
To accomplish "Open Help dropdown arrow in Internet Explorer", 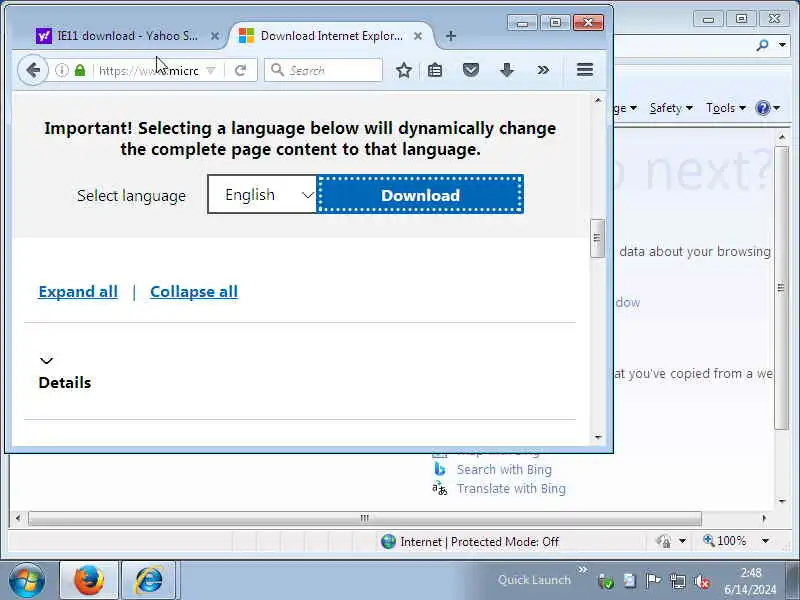I will point(777,108).
